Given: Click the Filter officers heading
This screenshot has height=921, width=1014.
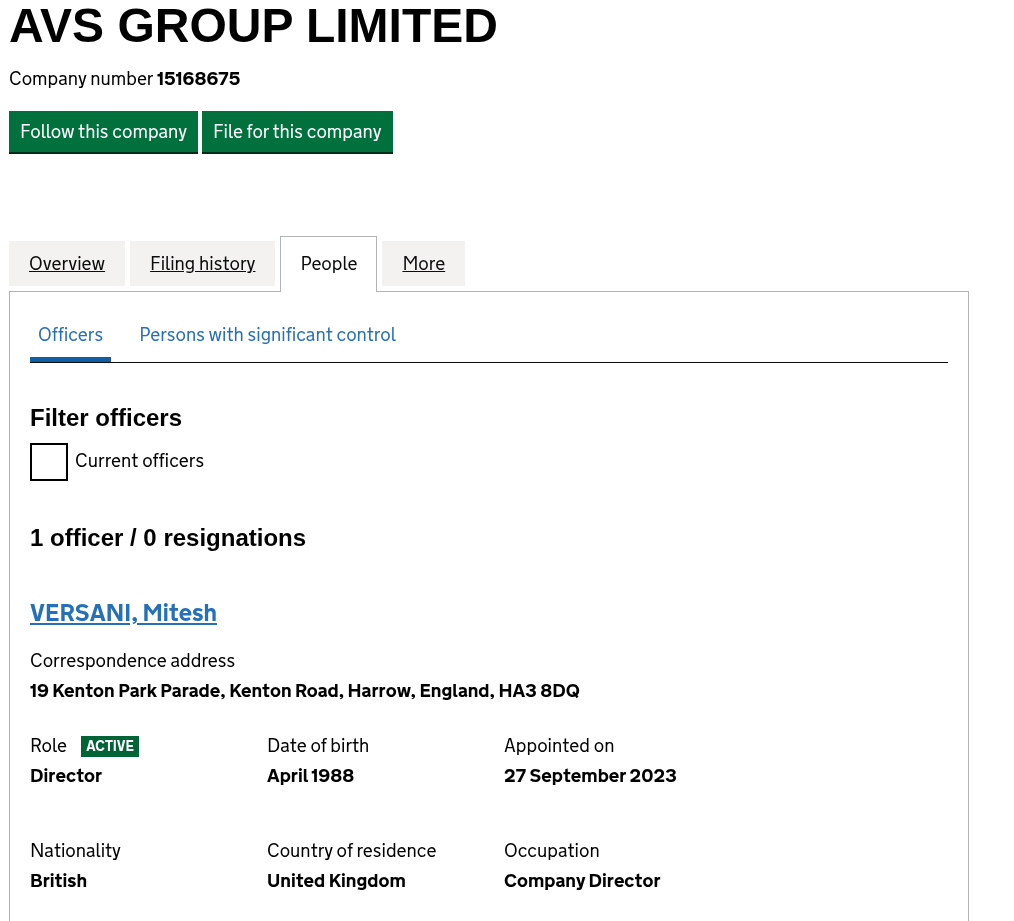Looking at the screenshot, I should [106, 418].
